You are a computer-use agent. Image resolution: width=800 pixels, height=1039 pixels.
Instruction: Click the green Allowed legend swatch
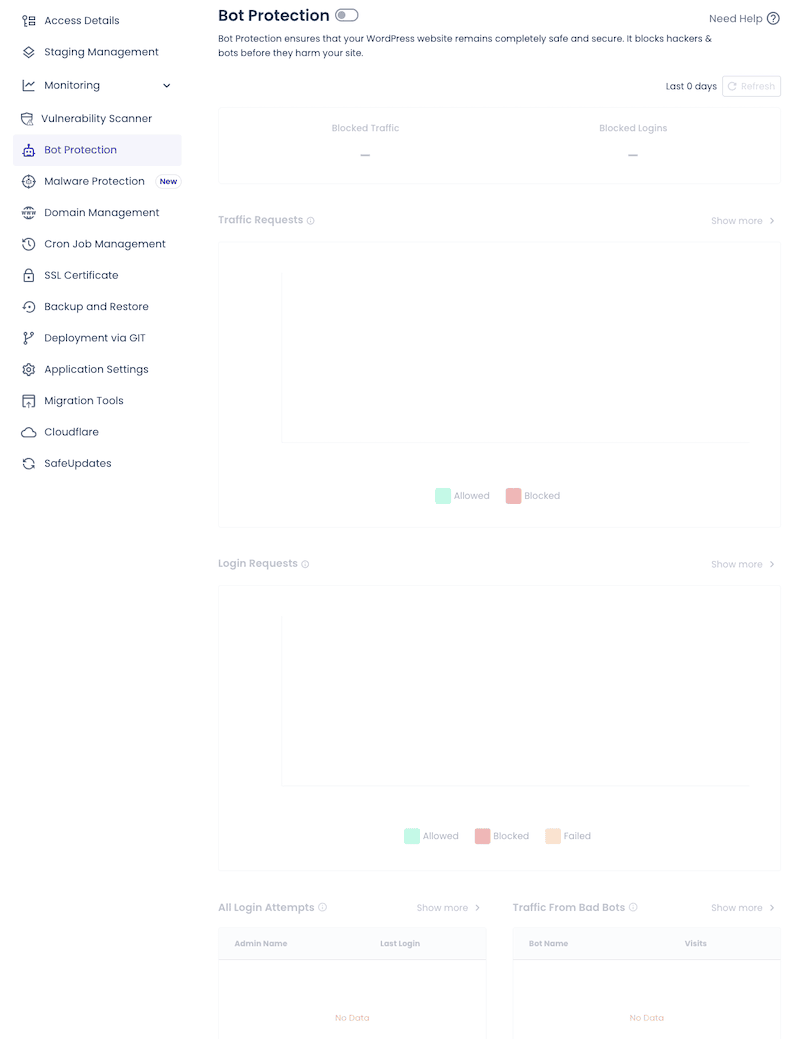tap(443, 495)
